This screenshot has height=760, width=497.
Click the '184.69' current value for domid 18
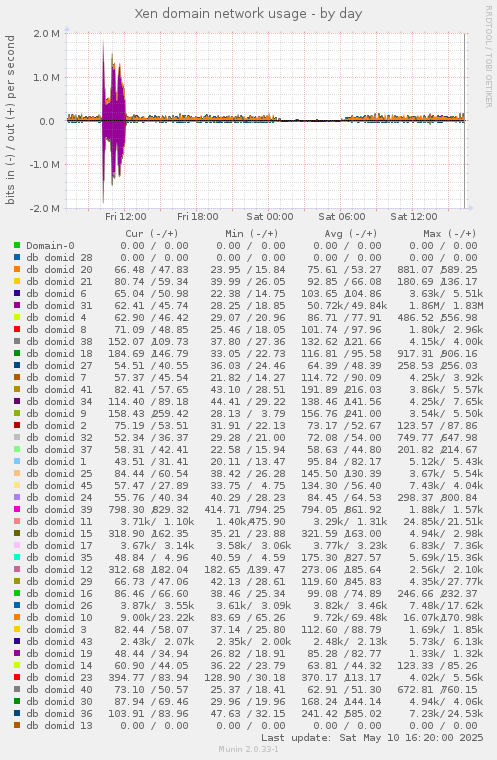pos(129,353)
